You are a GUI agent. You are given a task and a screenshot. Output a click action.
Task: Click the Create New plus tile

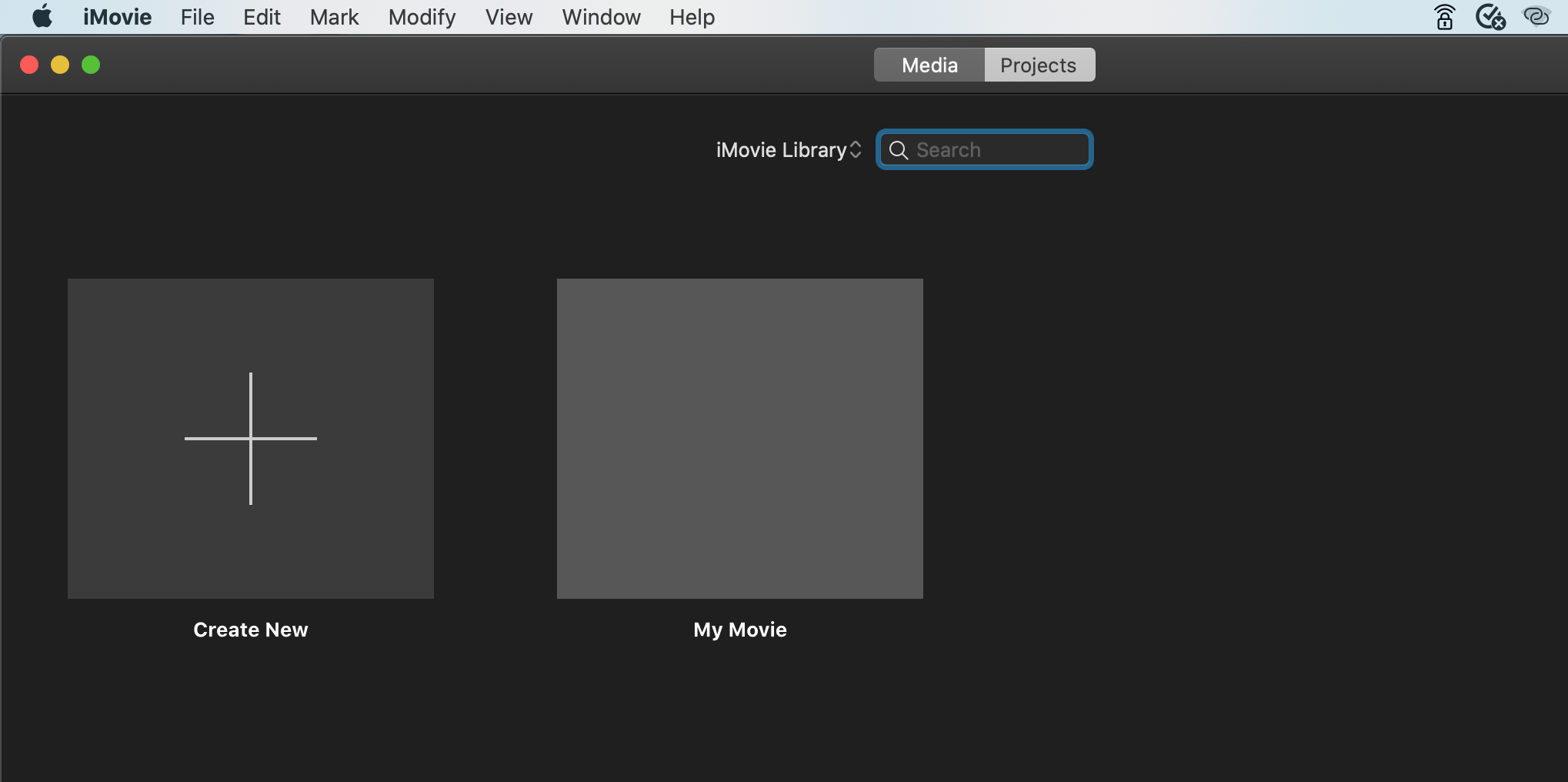[x=251, y=439]
